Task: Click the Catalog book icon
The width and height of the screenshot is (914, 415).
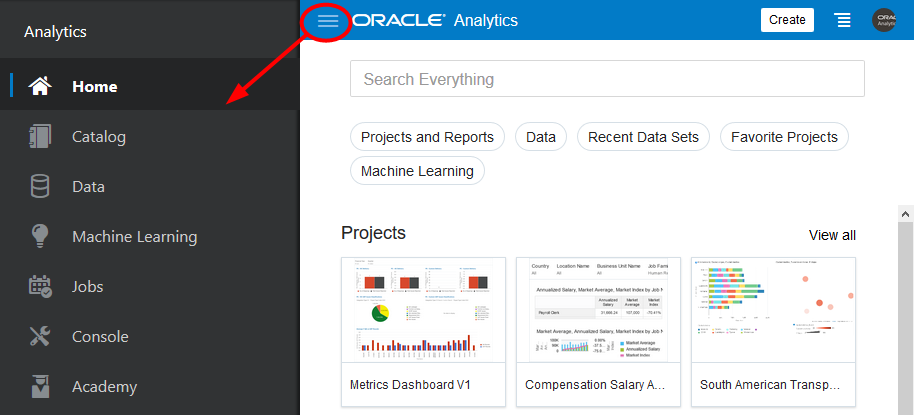Action: click(x=40, y=136)
